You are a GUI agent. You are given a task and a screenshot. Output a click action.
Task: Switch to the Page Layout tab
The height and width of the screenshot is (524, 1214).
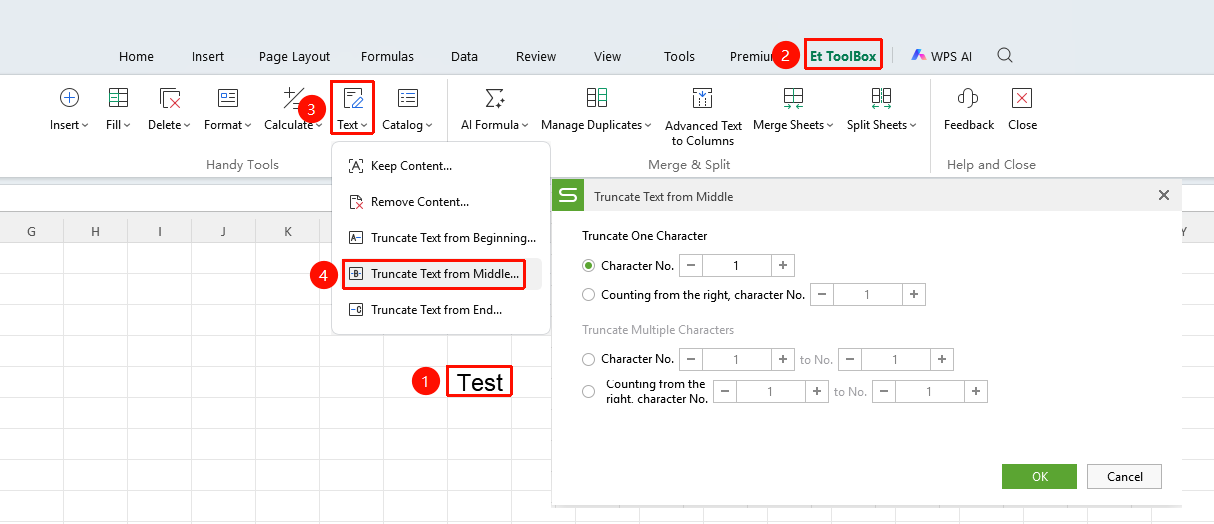point(294,56)
